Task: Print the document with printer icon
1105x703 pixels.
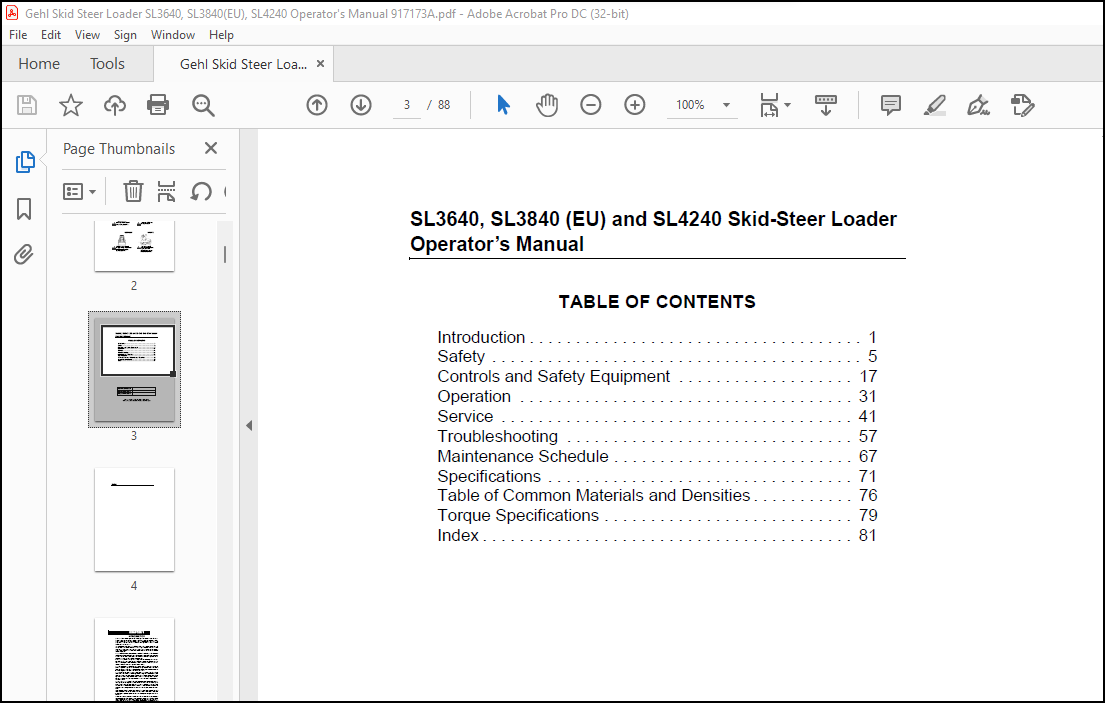Action: click(158, 106)
